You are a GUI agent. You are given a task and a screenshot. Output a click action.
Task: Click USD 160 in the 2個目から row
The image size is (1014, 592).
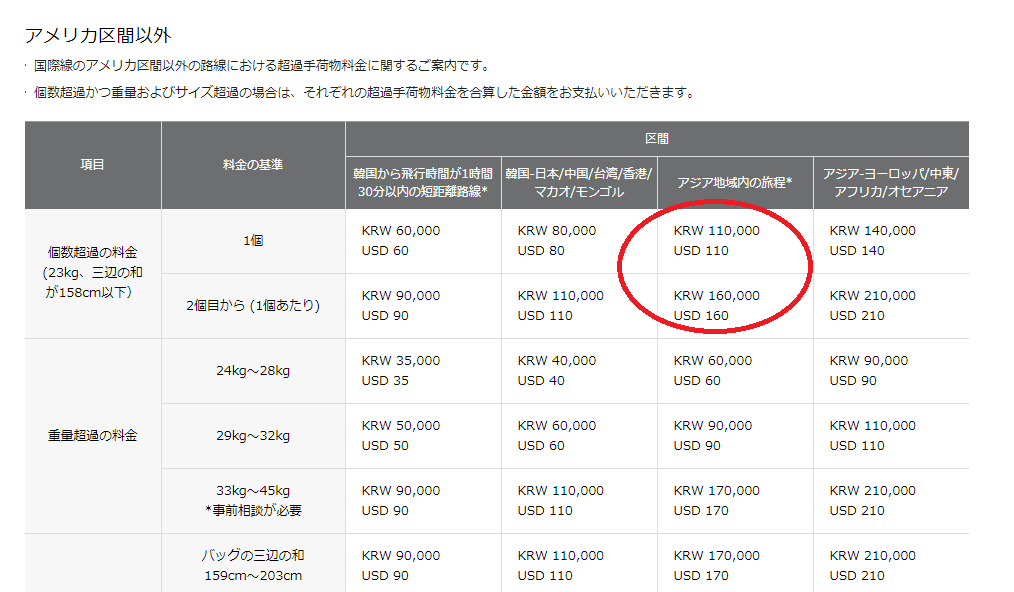pos(700,316)
